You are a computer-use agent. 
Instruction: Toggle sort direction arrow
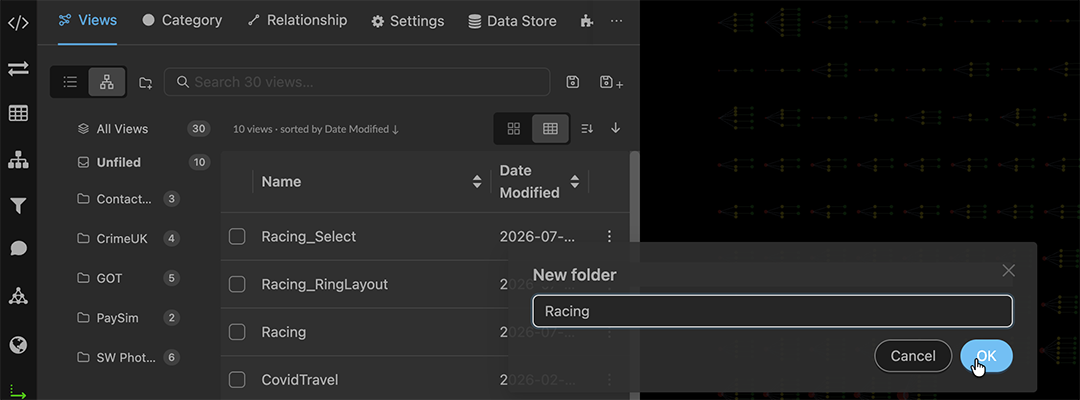tap(616, 128)
